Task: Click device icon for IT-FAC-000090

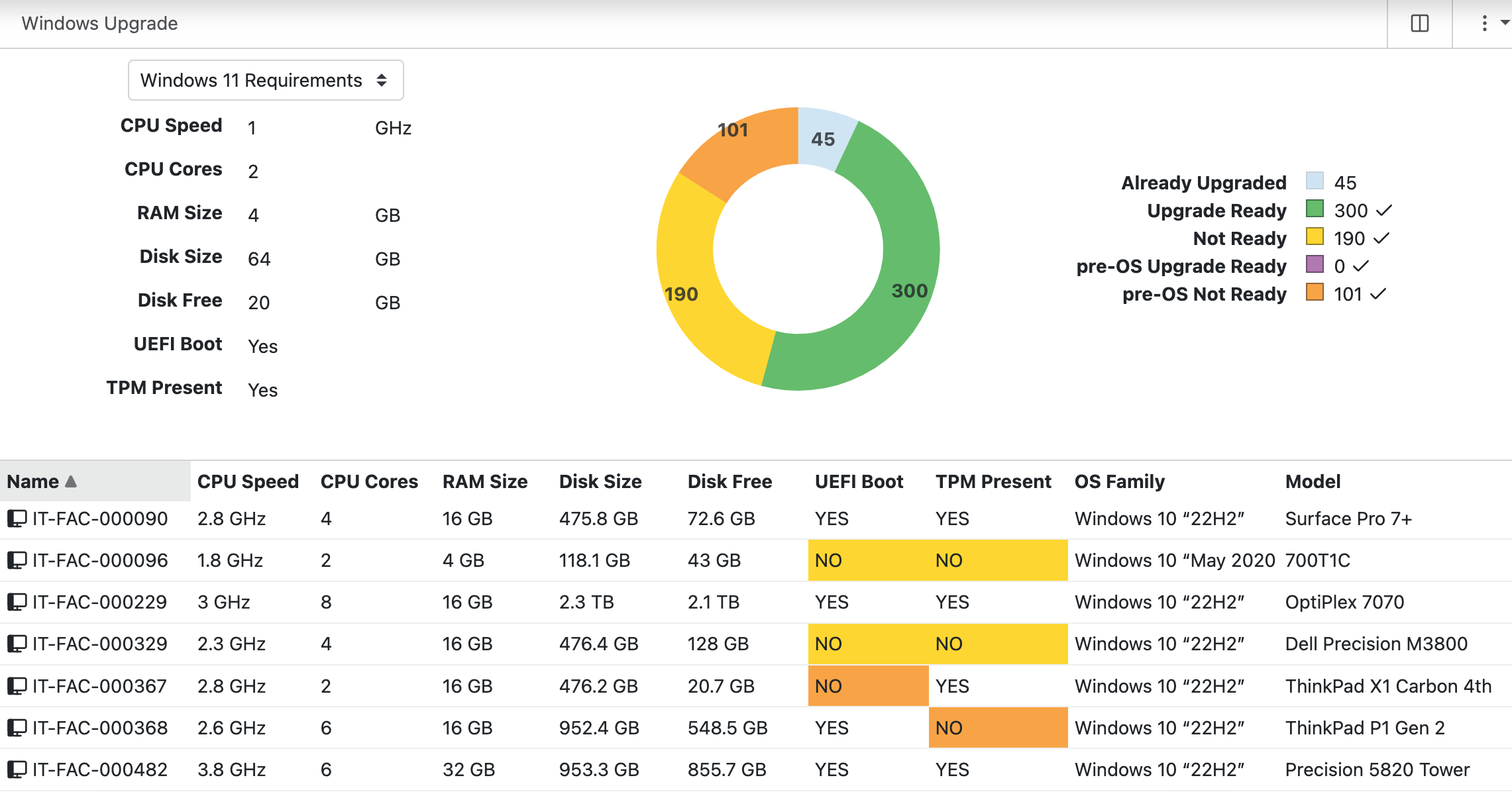Action: (17, 519)
